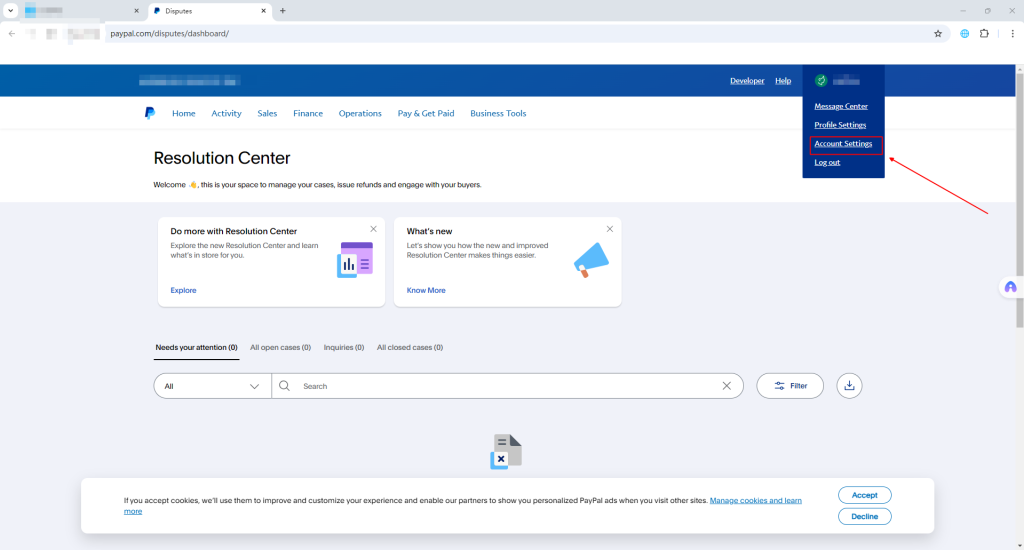The height and width of the screenshot is (550, 1024).
Task: Open Profile Settings from account menu
Action: pos(840,125)
